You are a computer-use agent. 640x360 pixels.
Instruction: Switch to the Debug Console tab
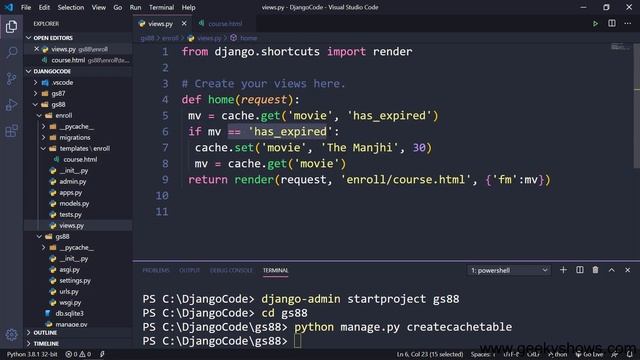(x=231, y=270)
